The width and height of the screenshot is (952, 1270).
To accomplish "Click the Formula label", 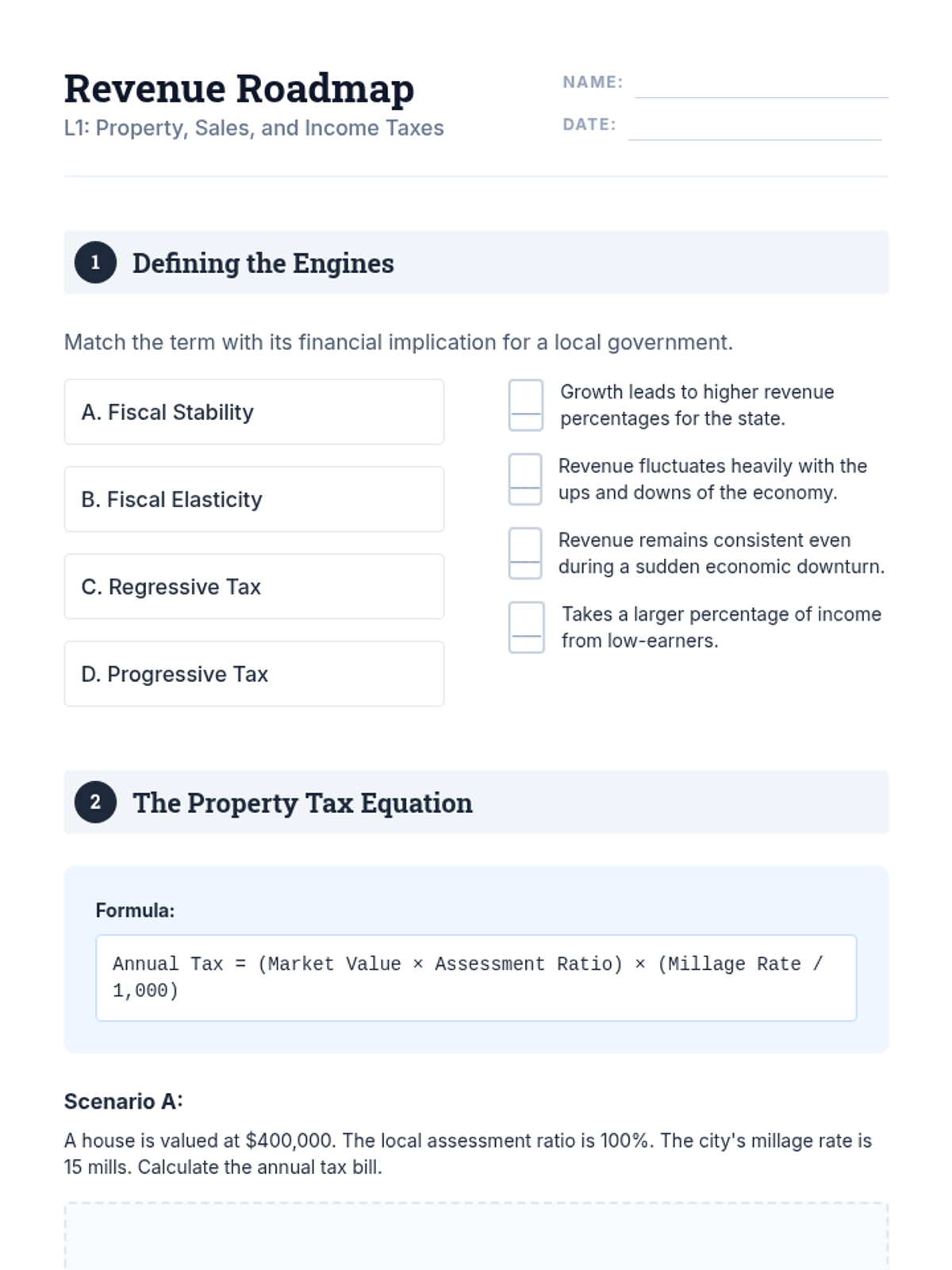I will tap(135, 910).
